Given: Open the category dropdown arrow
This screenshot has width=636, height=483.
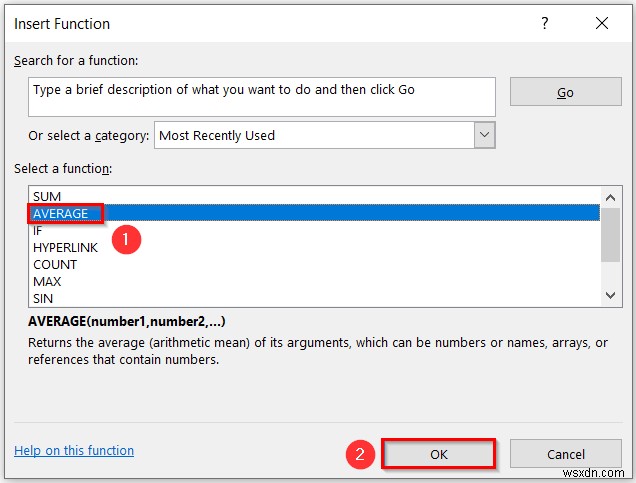Looking at the screenshot, I should [485, 135].
